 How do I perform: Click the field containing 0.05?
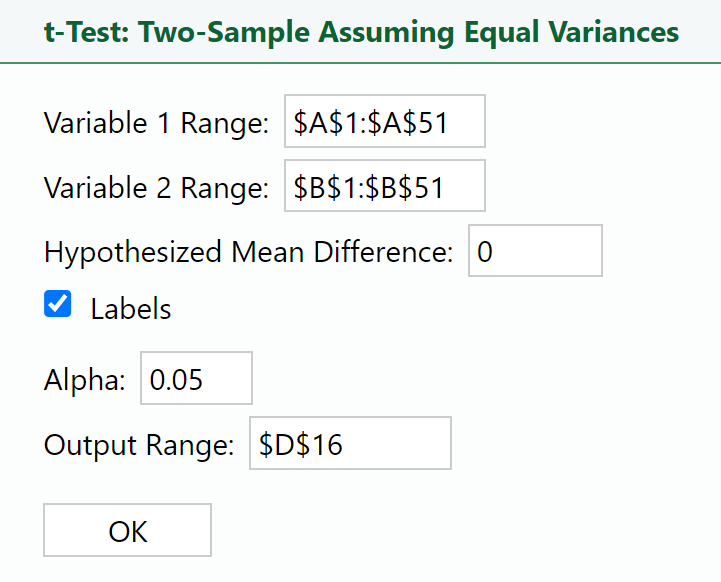[x=196, y=378]
